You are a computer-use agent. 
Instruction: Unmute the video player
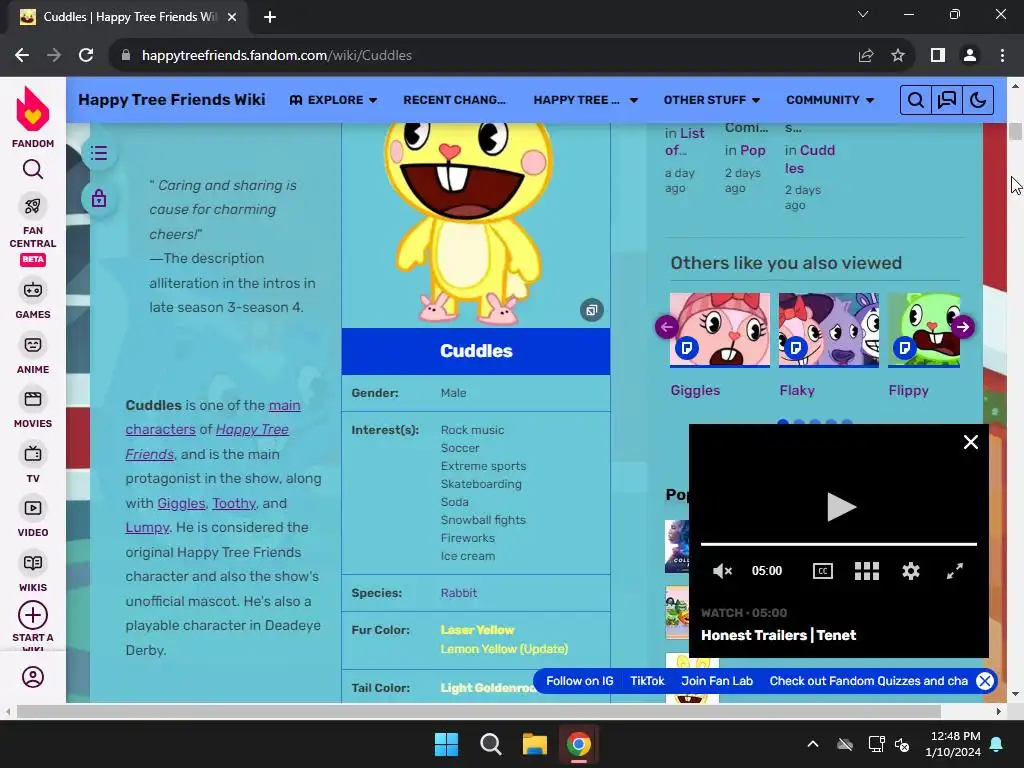(x=722, y=571)
